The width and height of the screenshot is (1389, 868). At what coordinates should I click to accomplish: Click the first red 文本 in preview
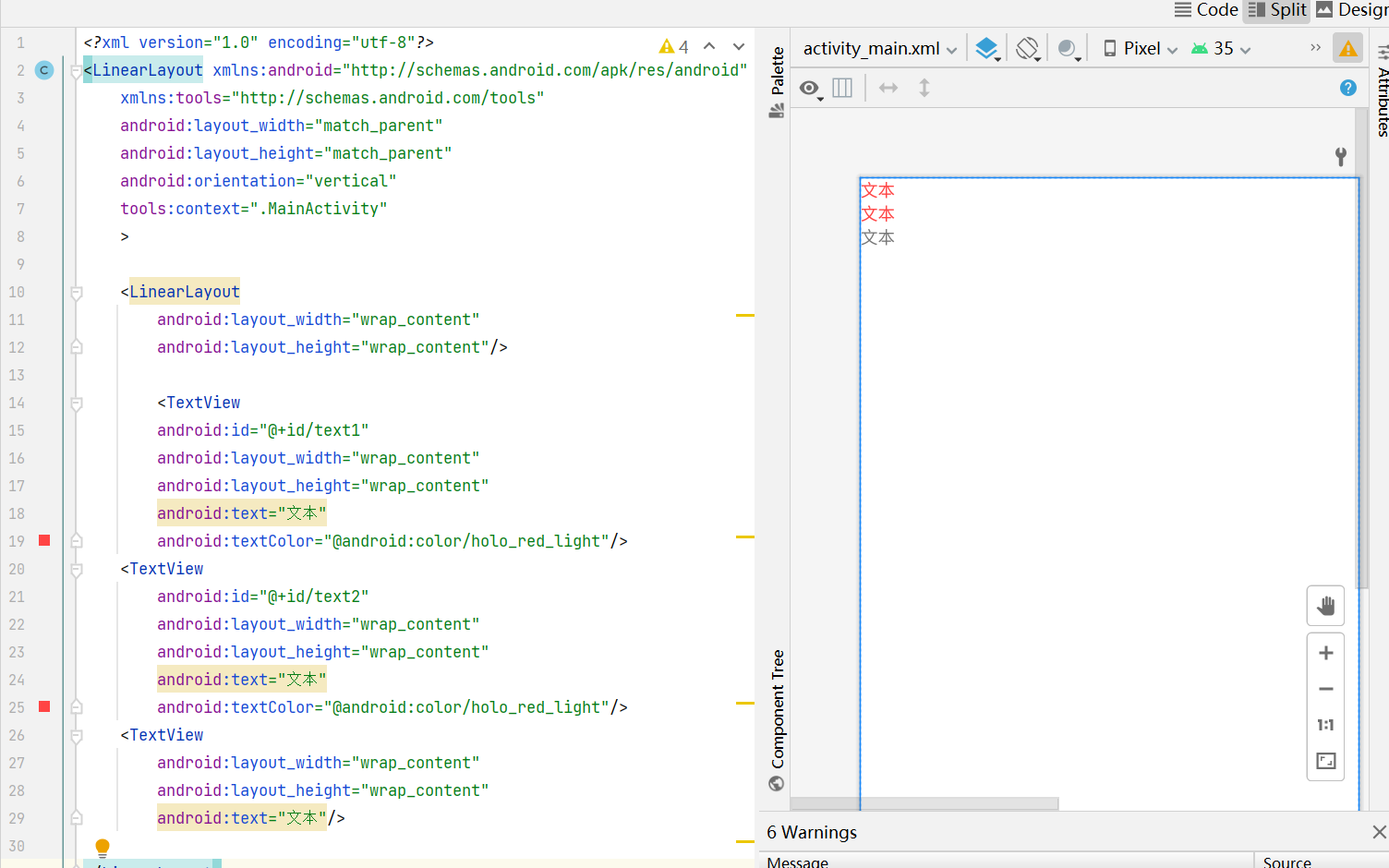click(x=877, y=190)
